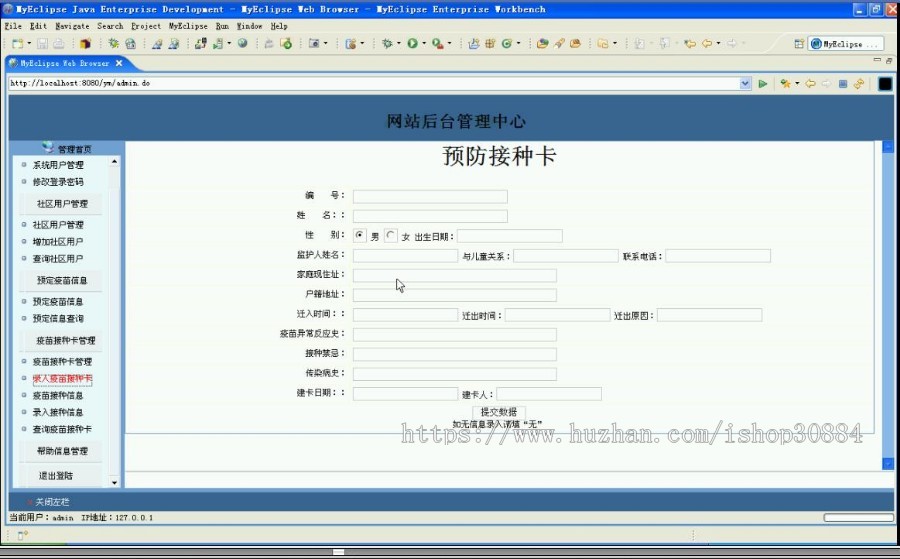
Task: Click the browser refresh icon
Action: coord(859,84)
